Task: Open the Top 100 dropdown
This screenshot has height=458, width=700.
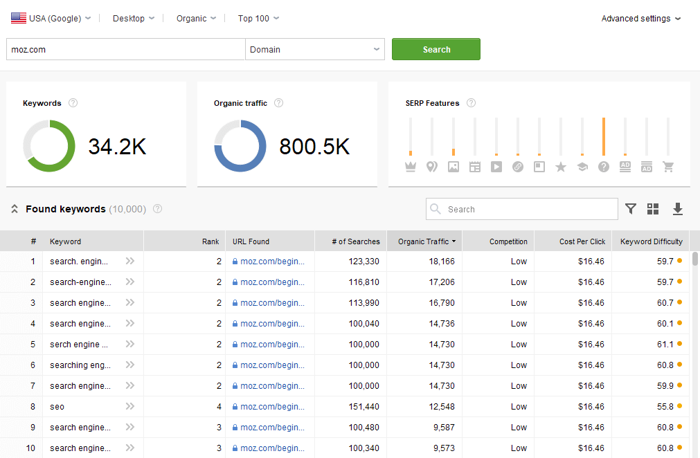Action: (259, 18)
